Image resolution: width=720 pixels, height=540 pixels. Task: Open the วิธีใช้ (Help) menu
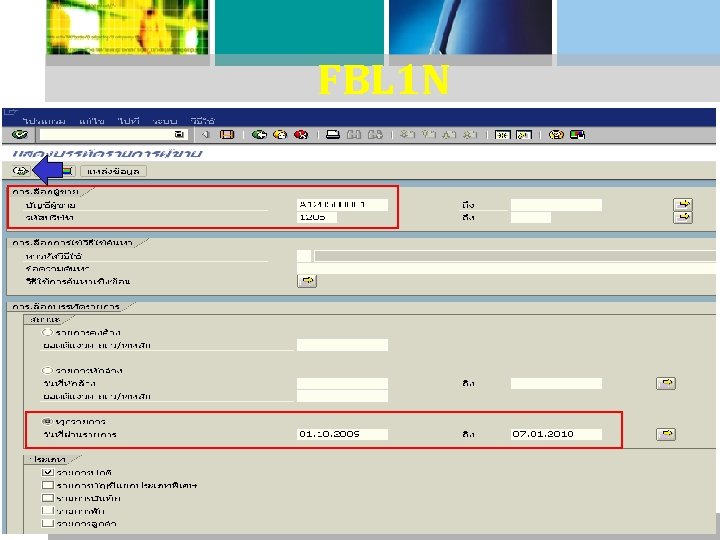(202, 121)
